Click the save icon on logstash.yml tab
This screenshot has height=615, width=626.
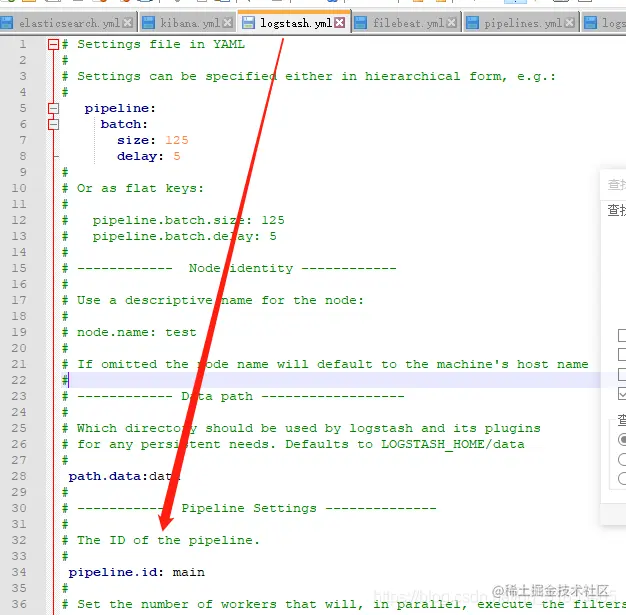[248, 23]
